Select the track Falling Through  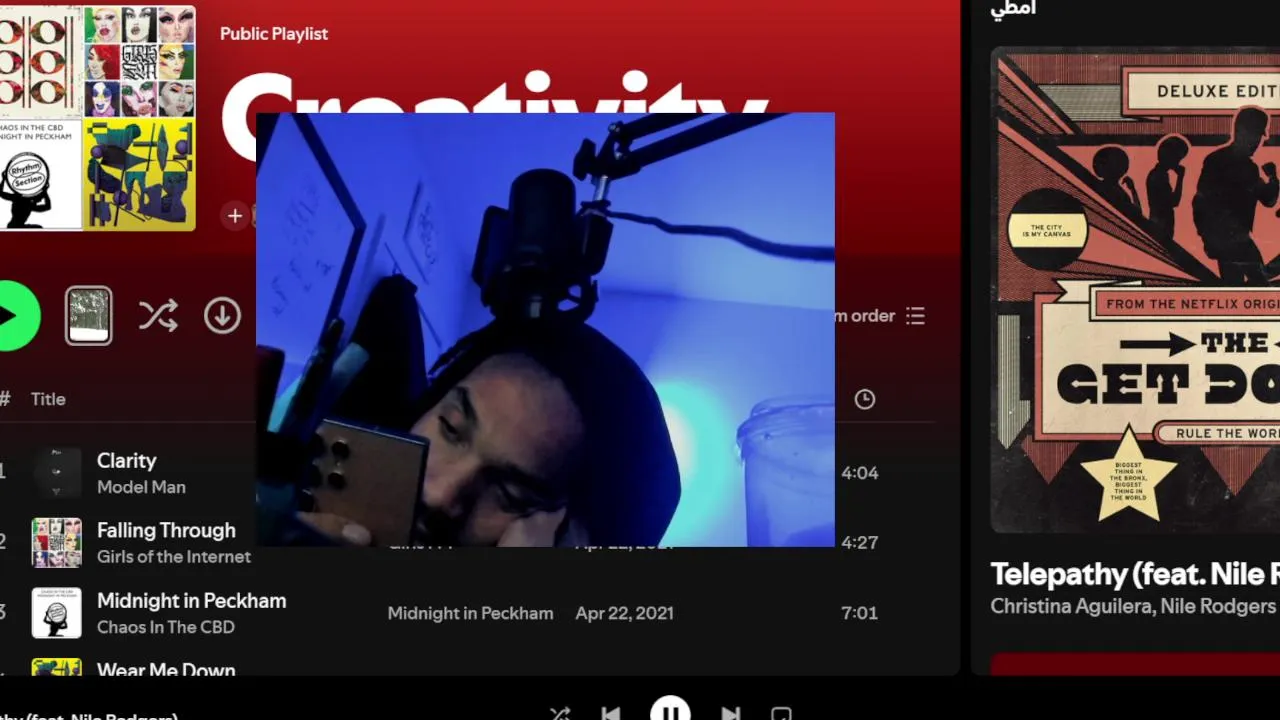(x=166, y=531)
